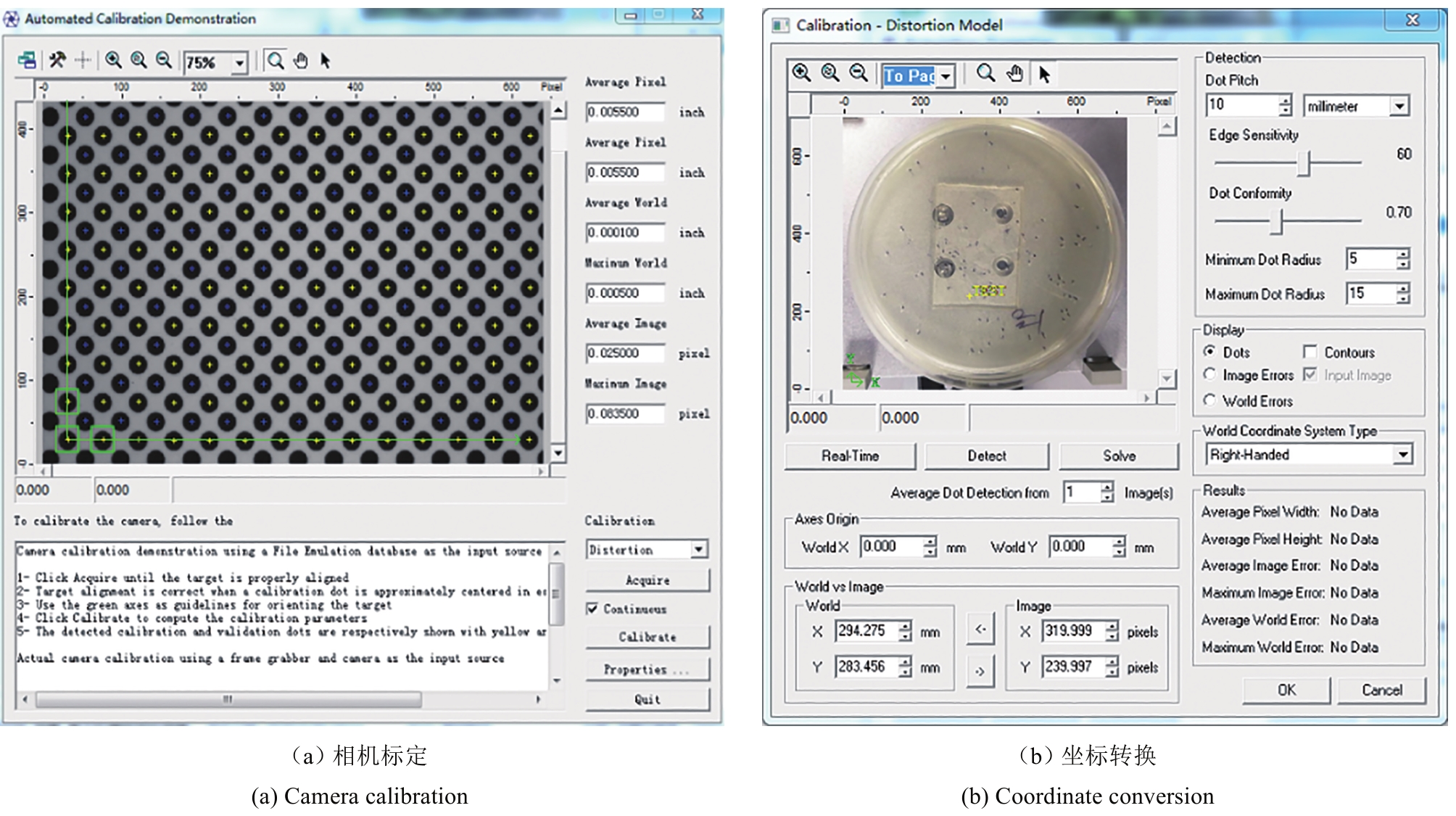The image size is (1456, 816).
Task: Select the hand pan tool in Distortion Model window
Action: [1014, 73]
